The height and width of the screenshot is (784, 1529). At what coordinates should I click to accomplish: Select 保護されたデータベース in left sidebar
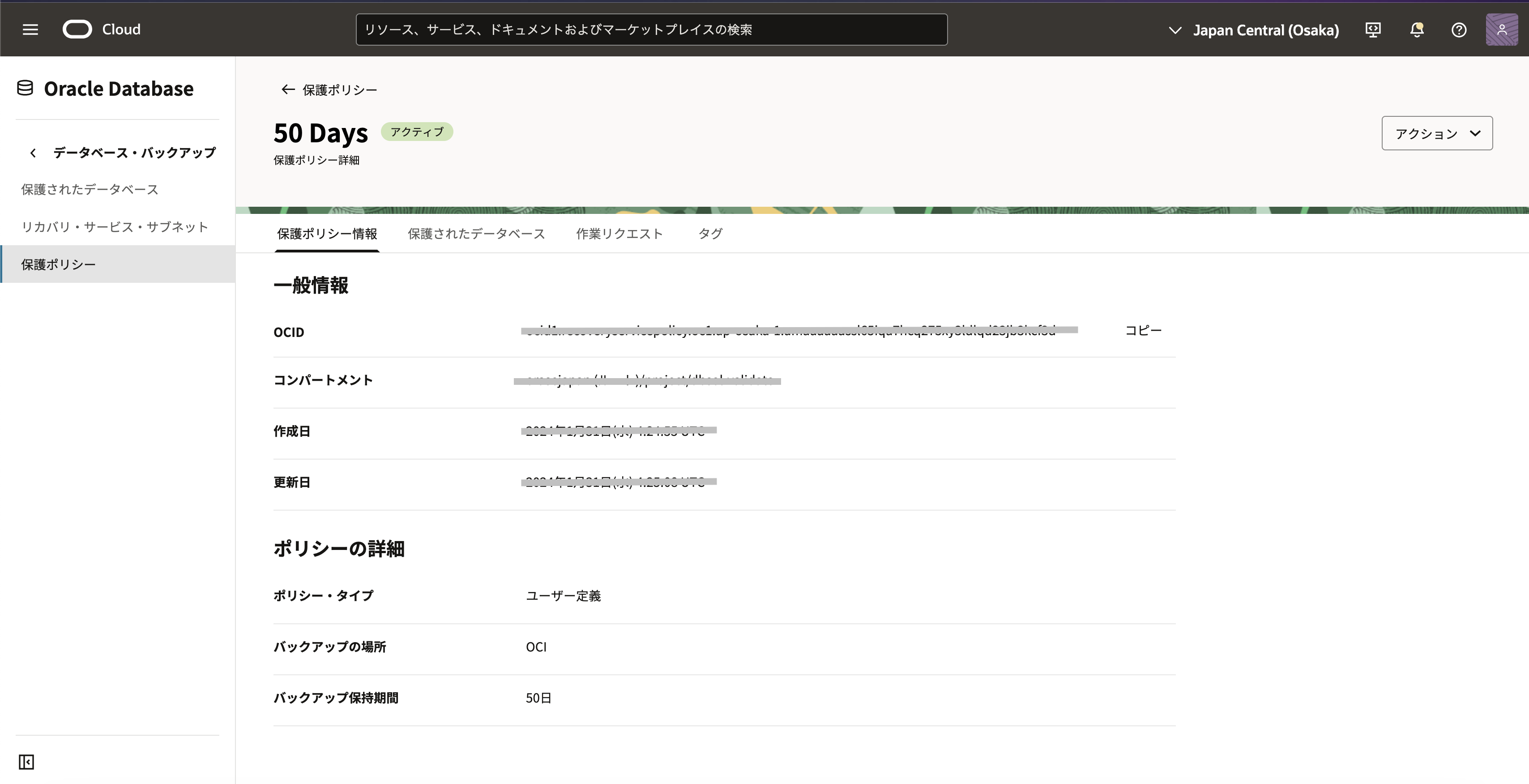90,189
